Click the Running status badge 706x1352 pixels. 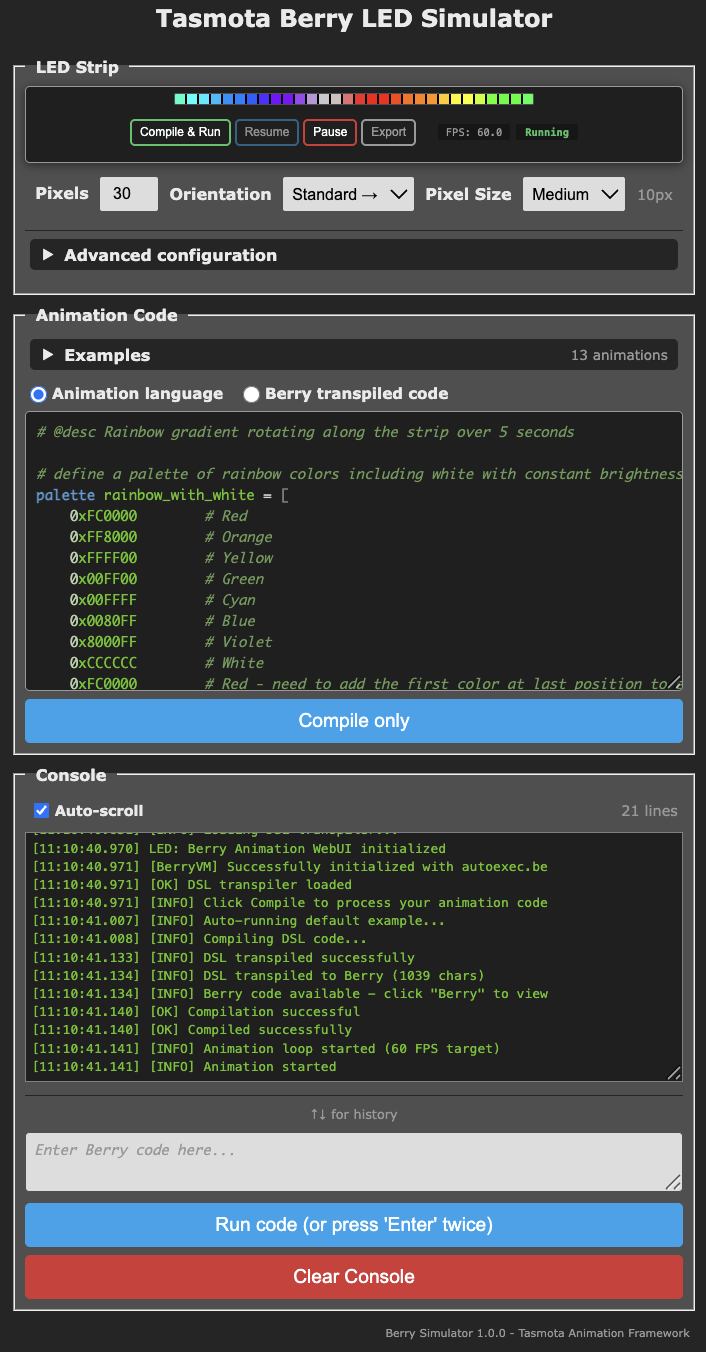click(546, 131)
